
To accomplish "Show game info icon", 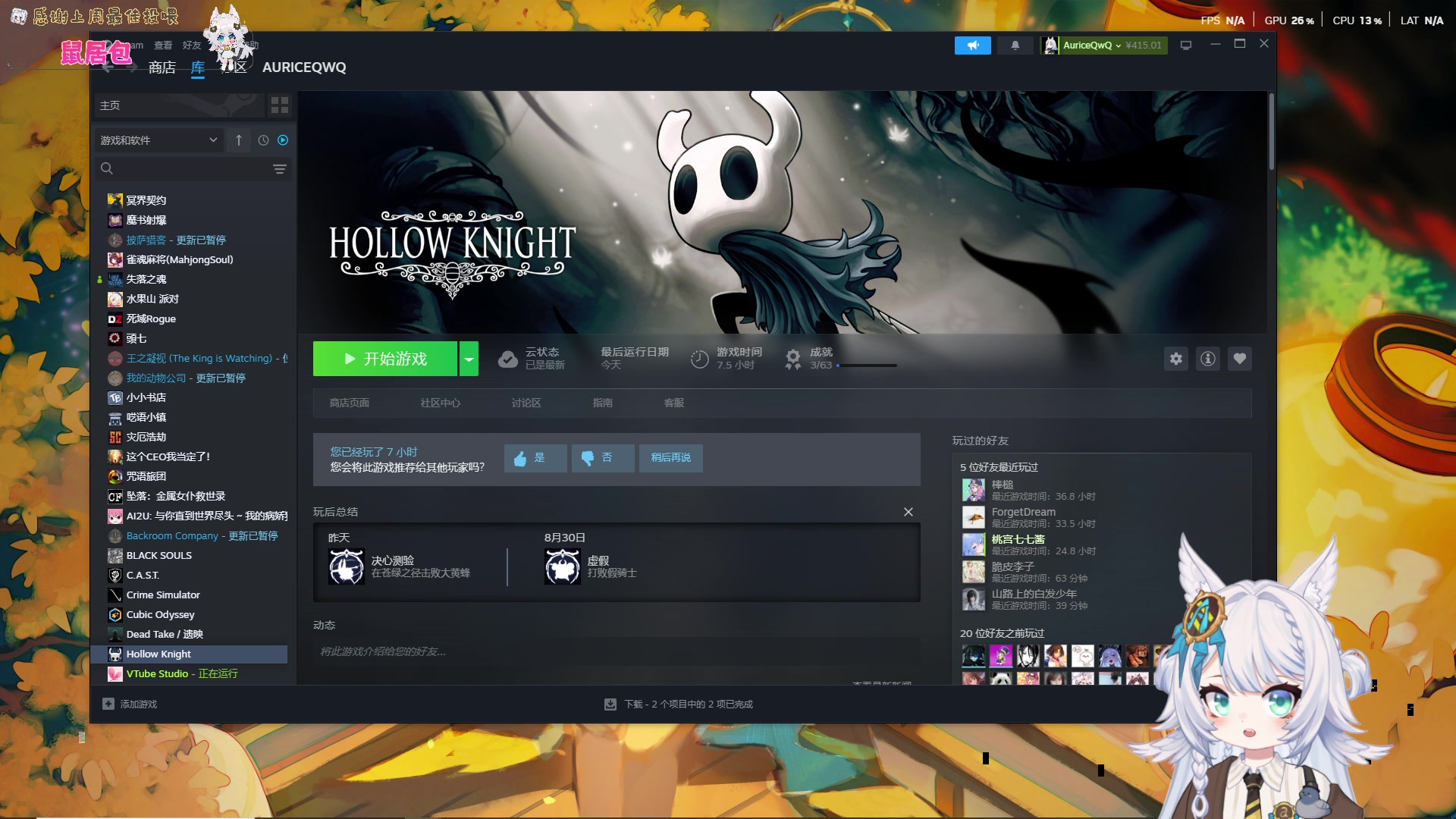I will [x=1207, y=359].
